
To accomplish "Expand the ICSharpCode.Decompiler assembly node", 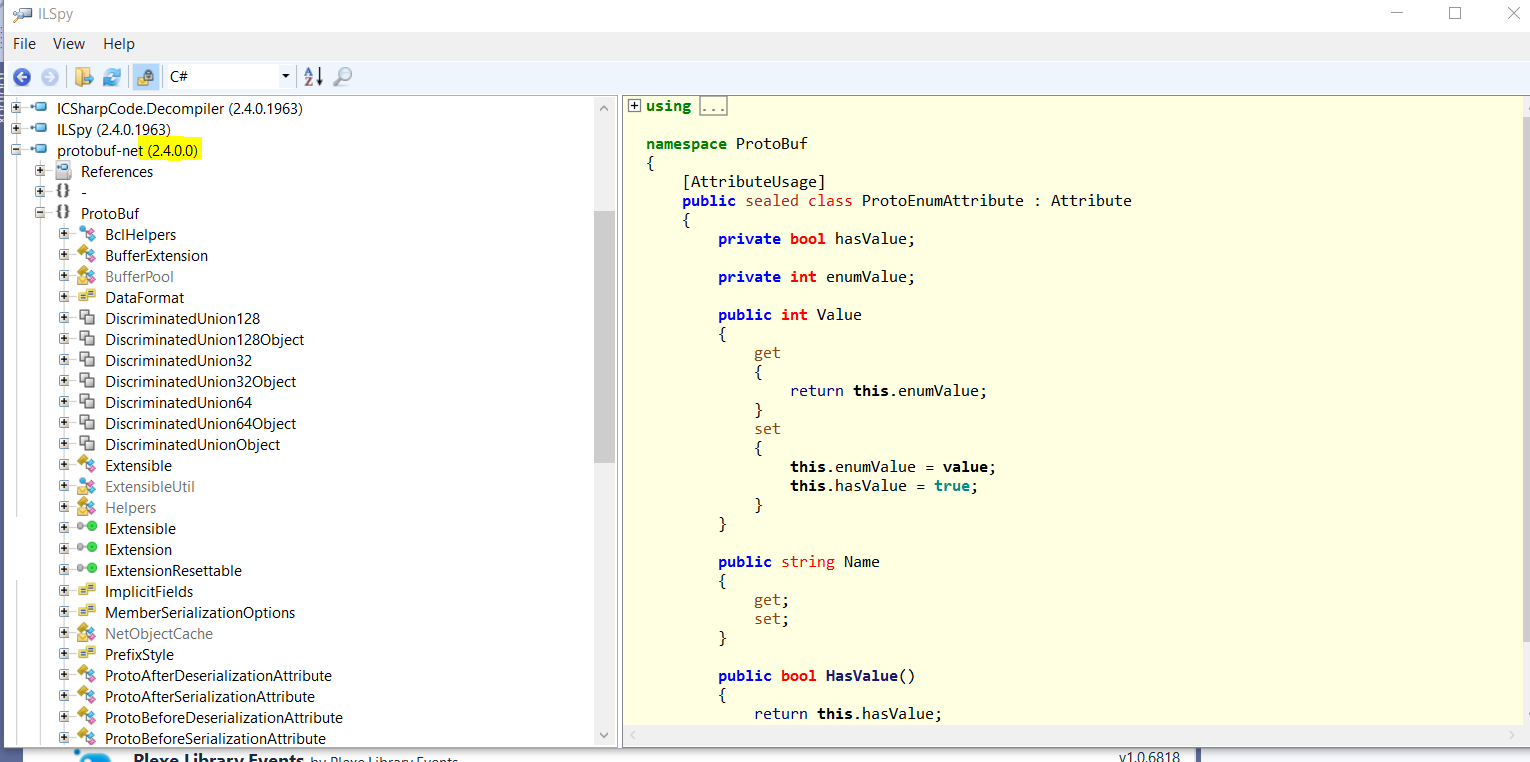I will pos(16,108).
